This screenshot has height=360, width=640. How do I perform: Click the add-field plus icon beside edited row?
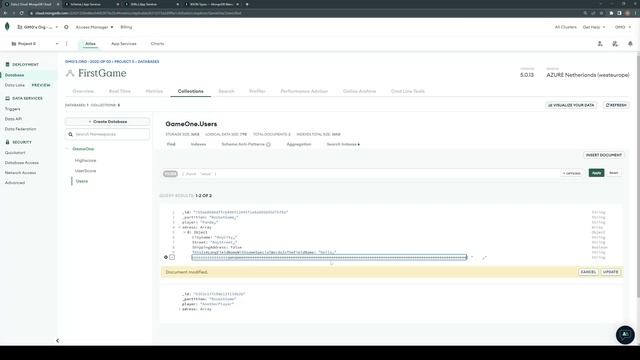[x=166, y=257]
